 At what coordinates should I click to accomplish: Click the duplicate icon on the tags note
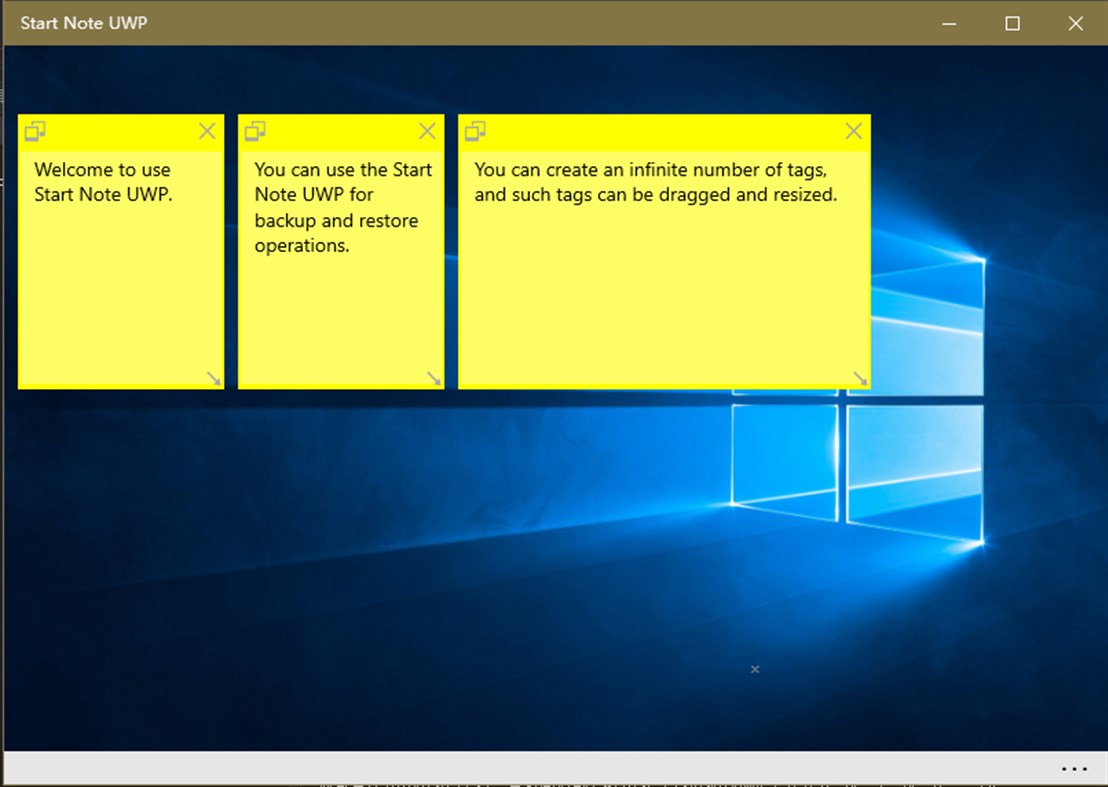pyautogui.click(x=475, y=130)
